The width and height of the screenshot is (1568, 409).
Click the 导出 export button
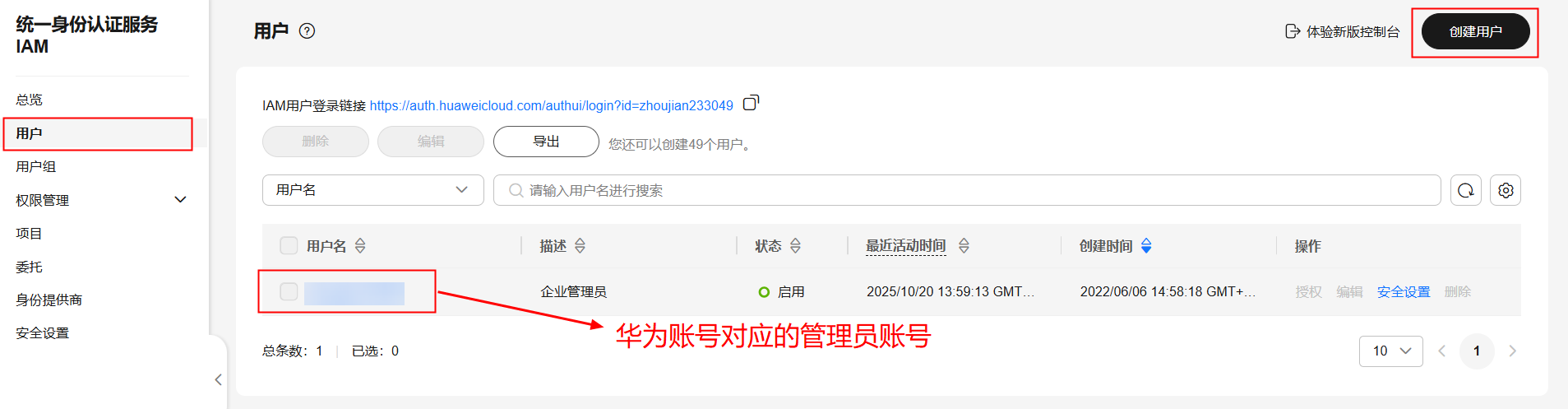click(546, 142)
